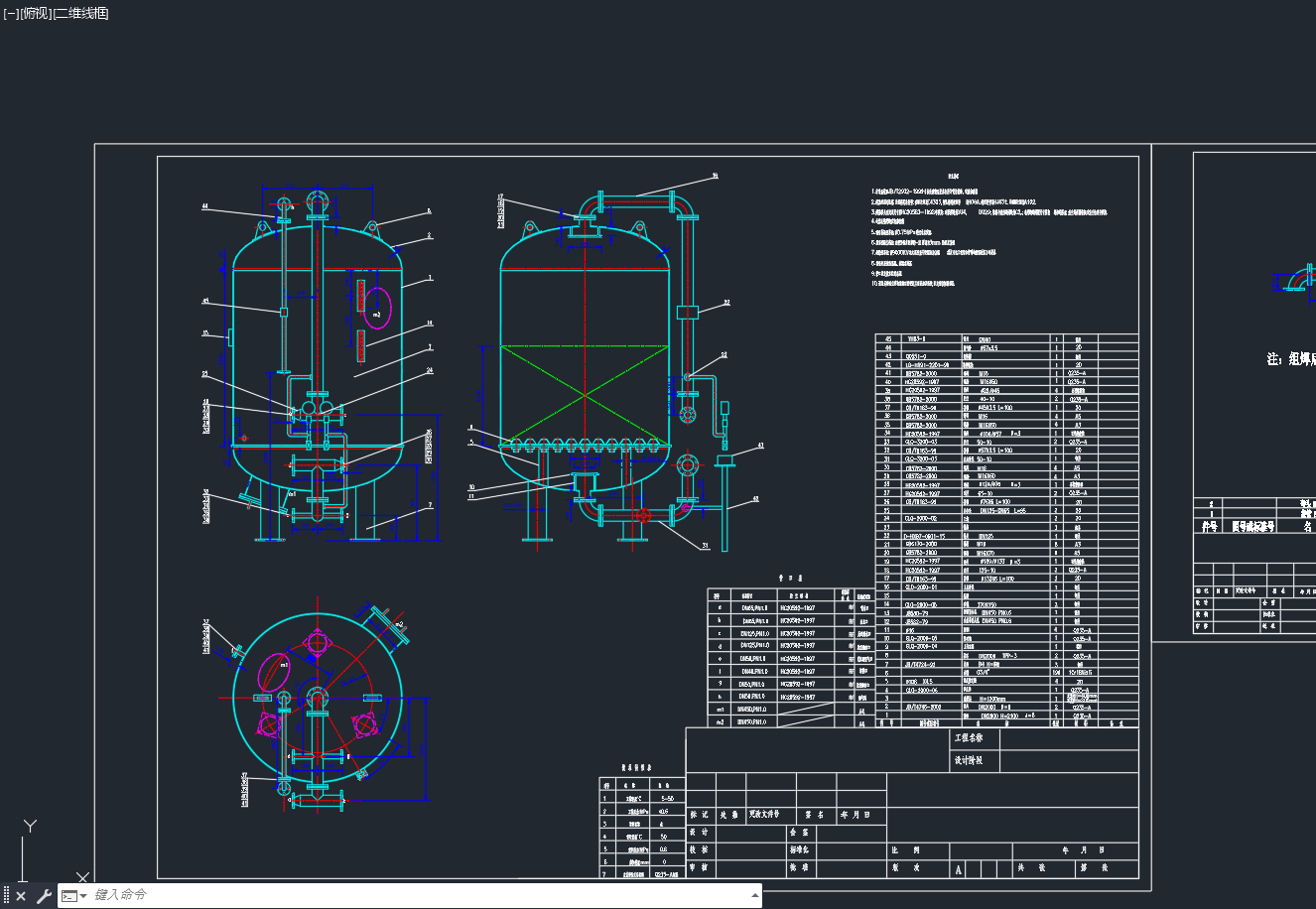
Task: Select the 工程名称 title block text
Action: (x=969, y=738)
